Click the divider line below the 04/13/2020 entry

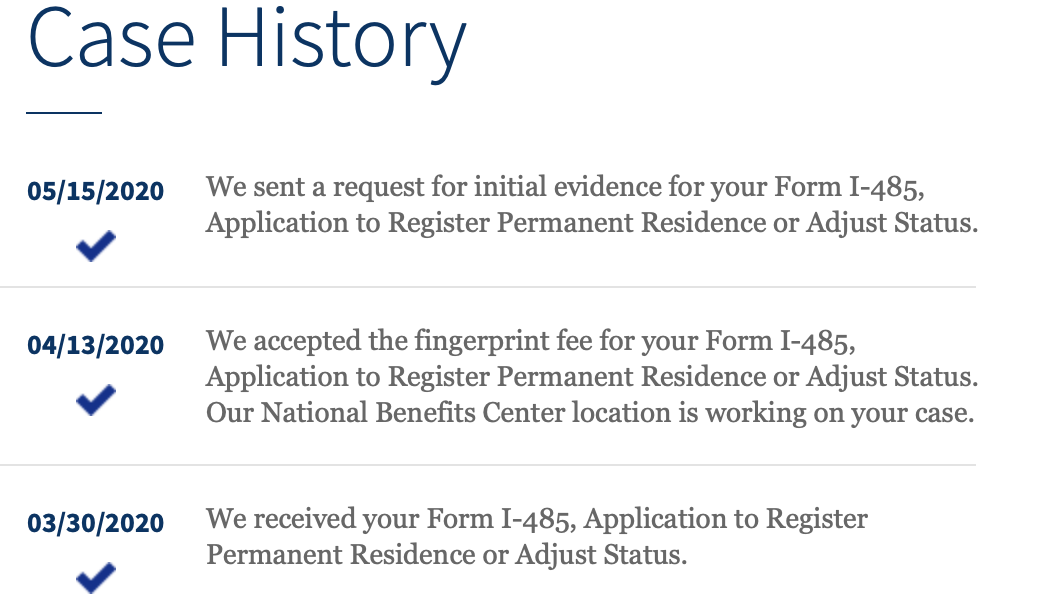488,465
